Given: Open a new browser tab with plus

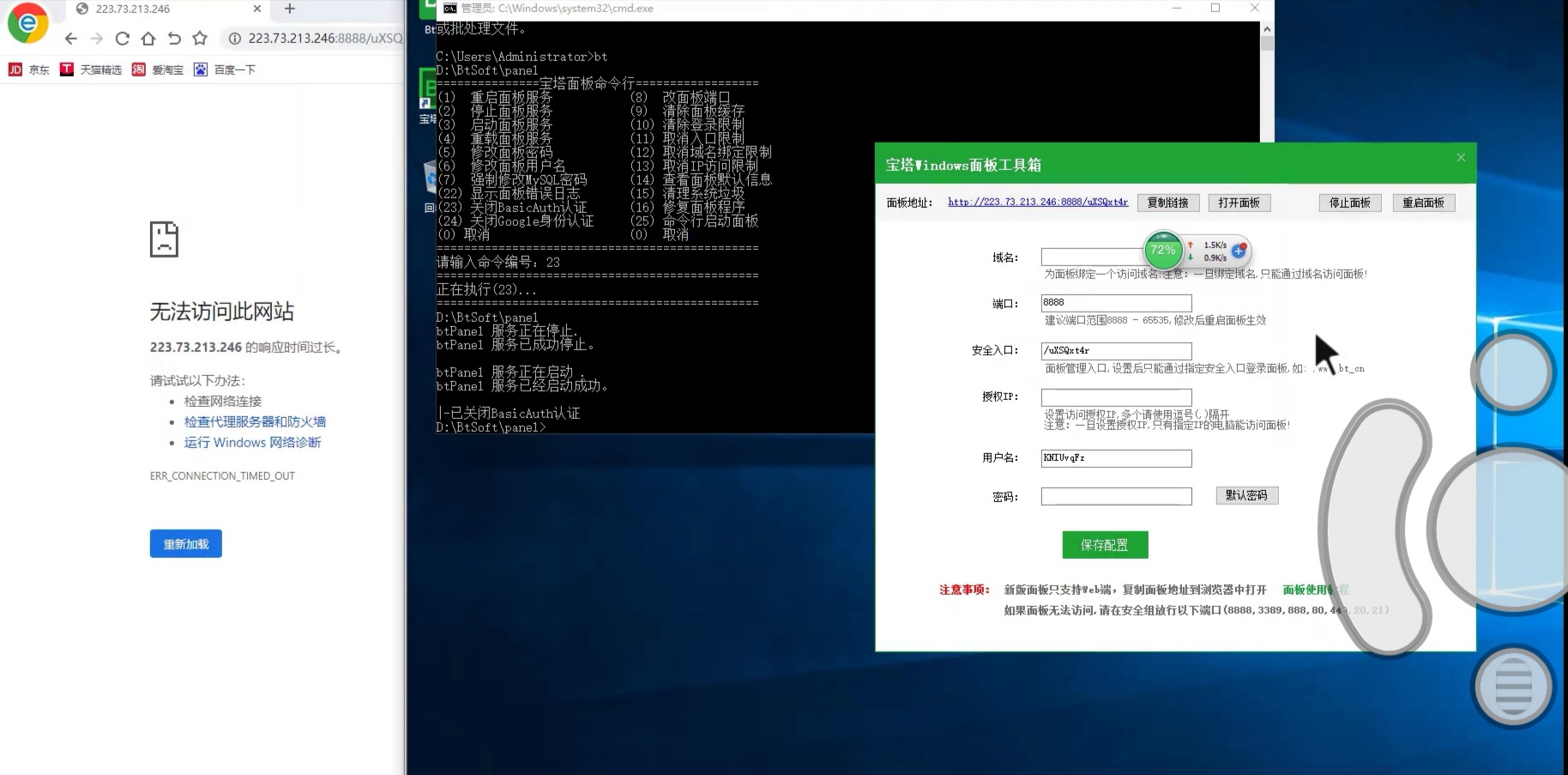Looking at the screenshot, I should tap(290, 9).
